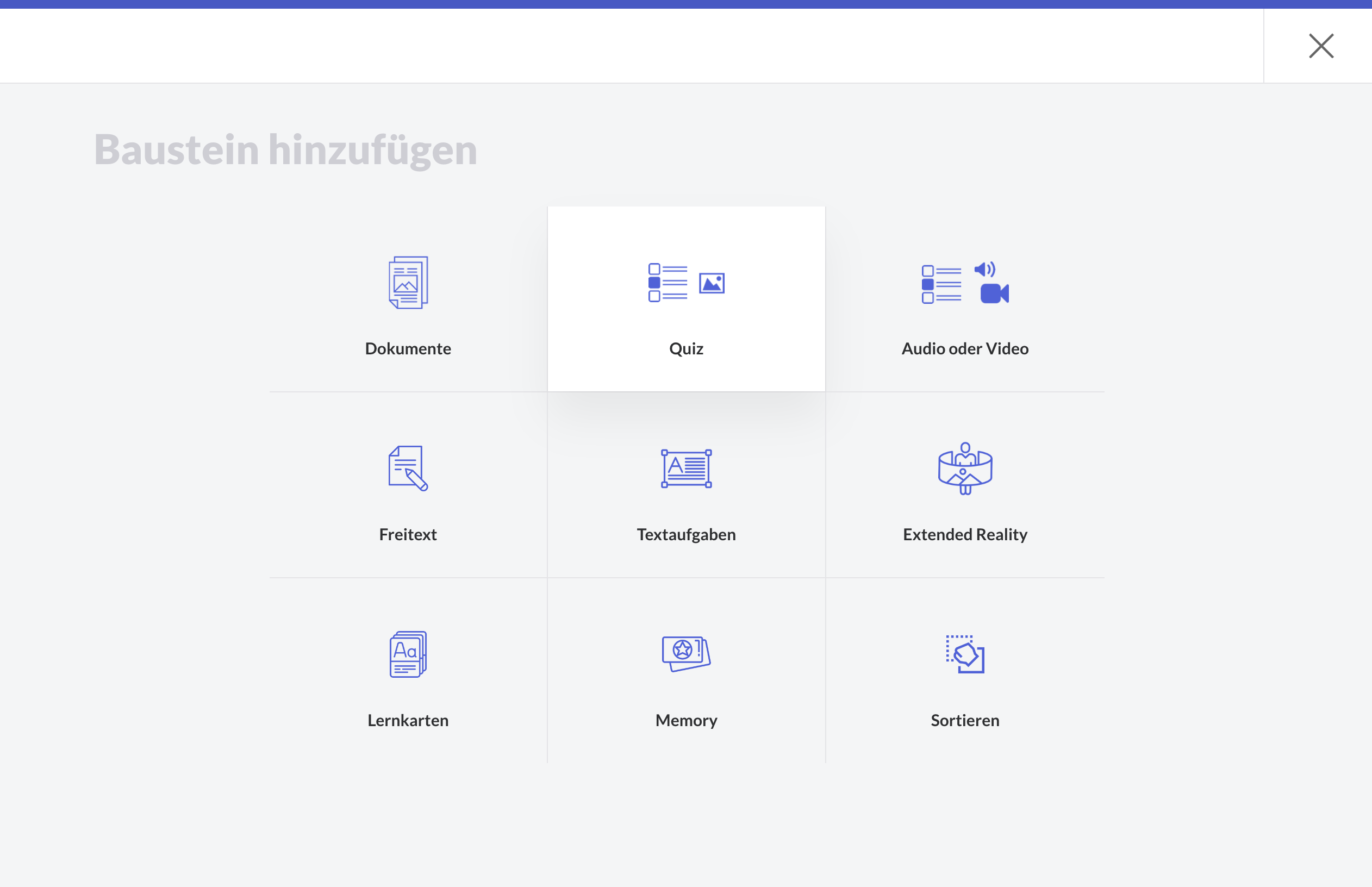Click the Lernkarten label
This screenshot has height=887, width=1372.
[408, 721]
